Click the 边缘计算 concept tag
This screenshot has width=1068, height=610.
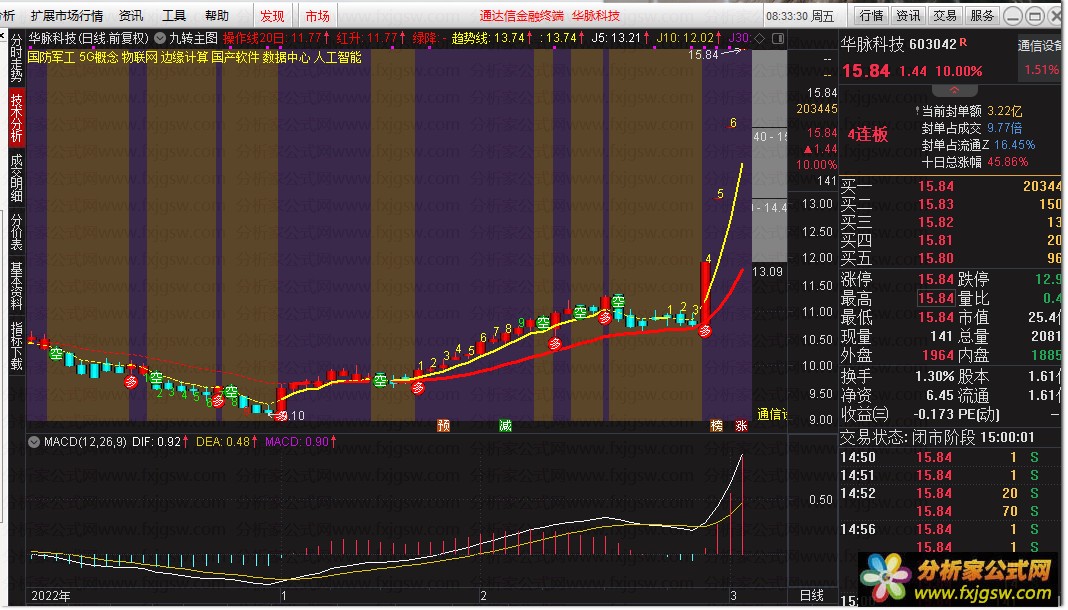pos(185,57)
